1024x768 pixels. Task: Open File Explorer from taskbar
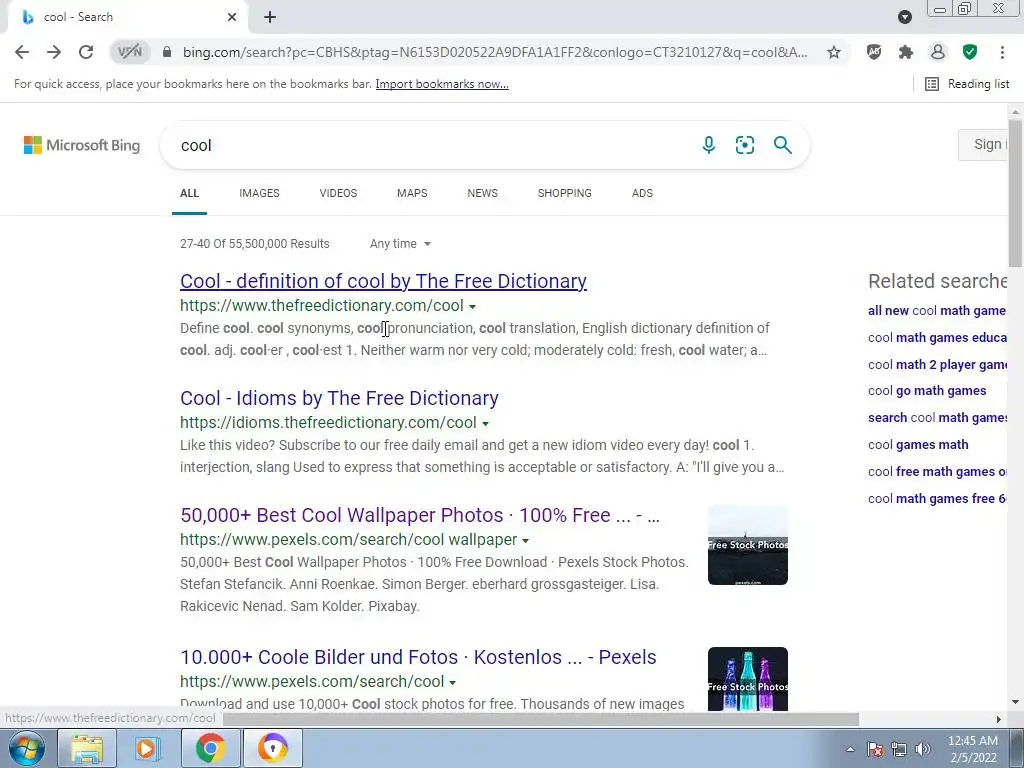pos(87,748)
